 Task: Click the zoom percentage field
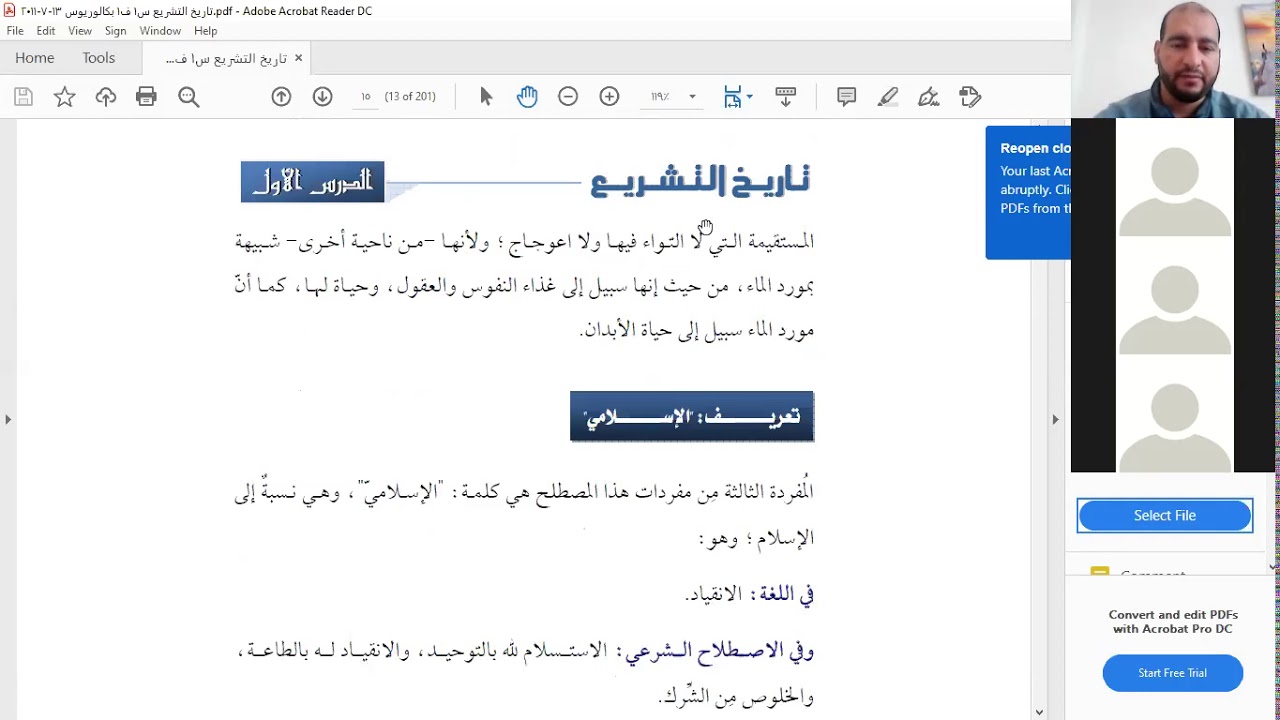click(x=660, y=97)
